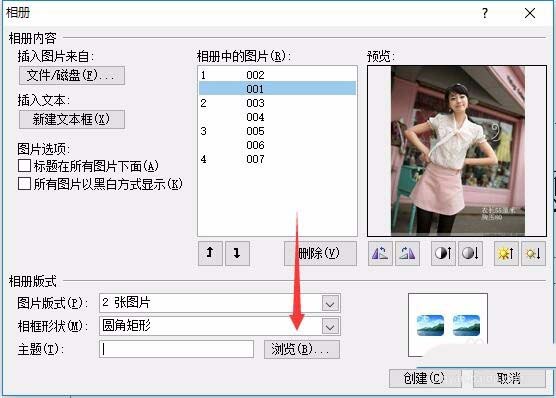The image size is (556, 398).
Task: Click 创建 button
Action: (425, 378)
